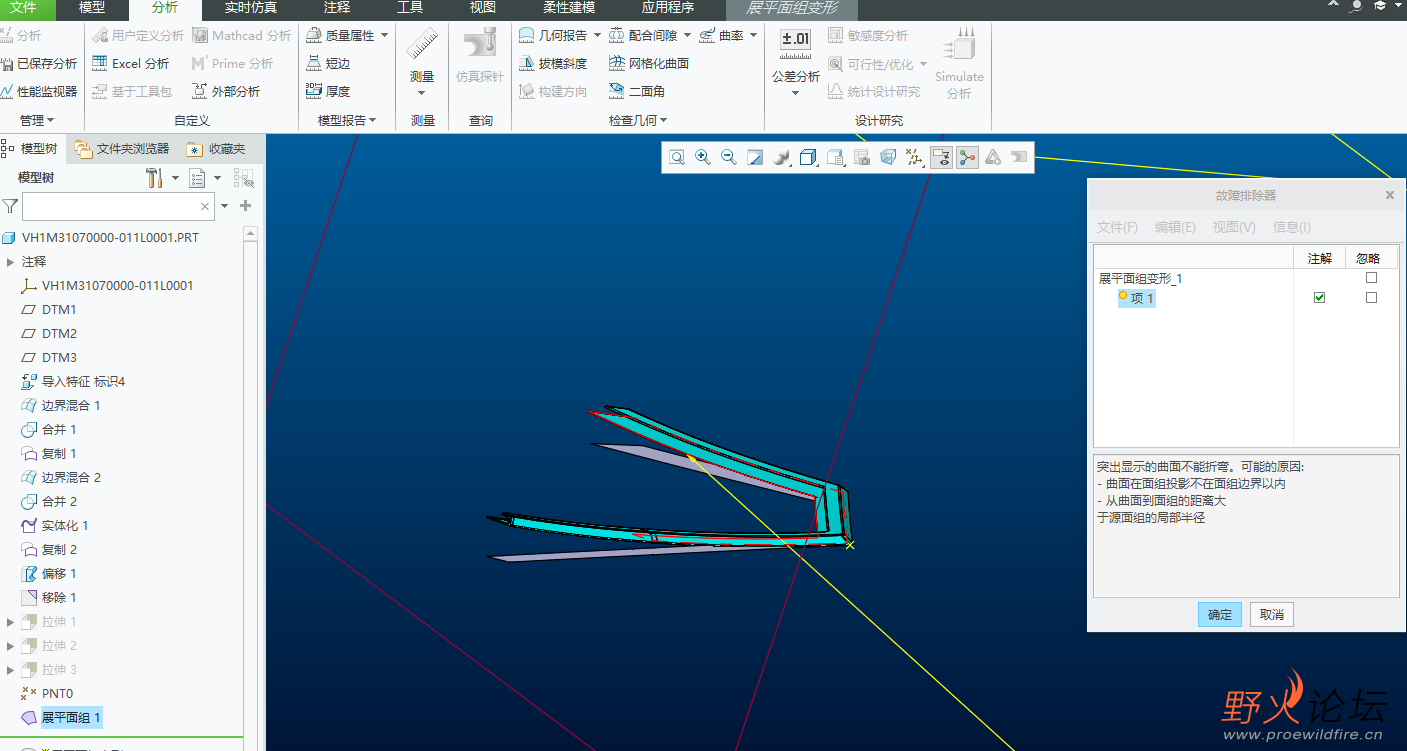The height and width of the screenshot is (751, 1407).
Task: Click the 取消 button in Troubleshooter
Action: coord(1272,615)
